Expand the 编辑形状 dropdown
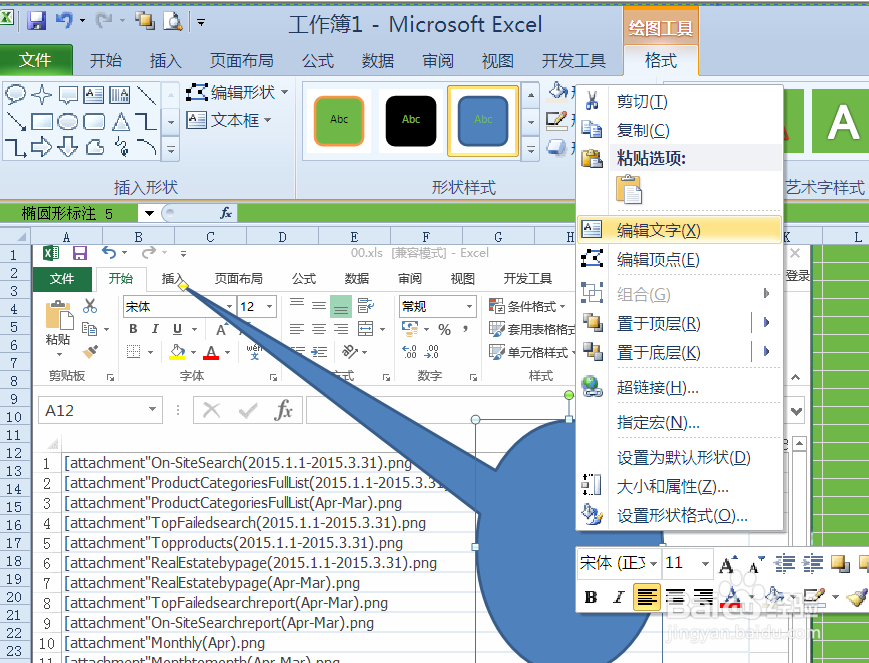 click(285, 92)
